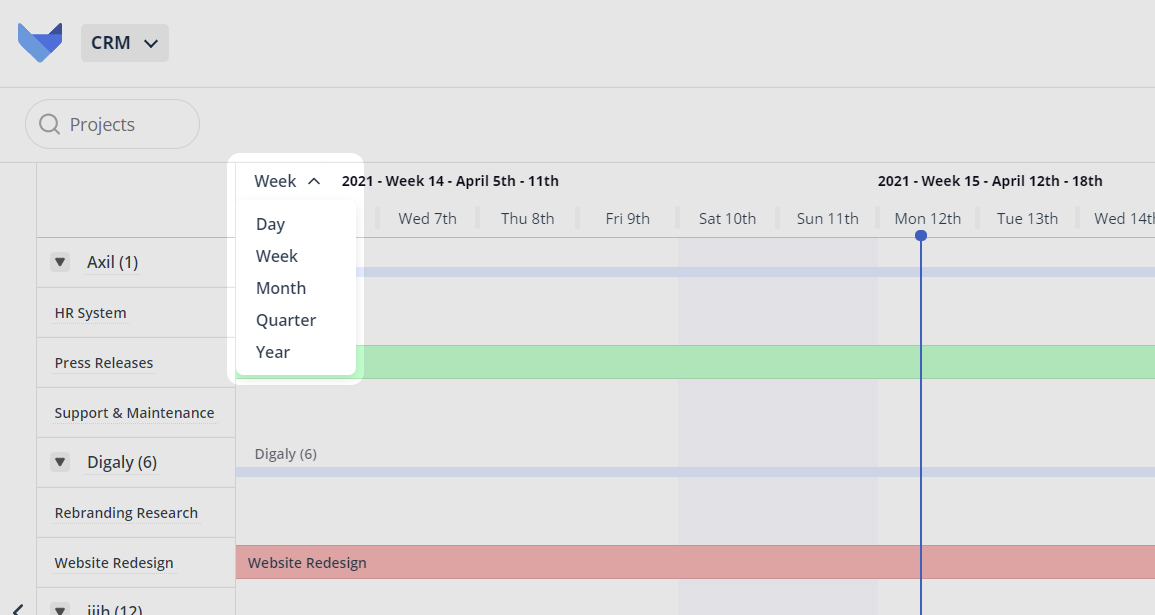Click the app logo icon
The image size is (1155, 615).
click(x=40, y=43)
